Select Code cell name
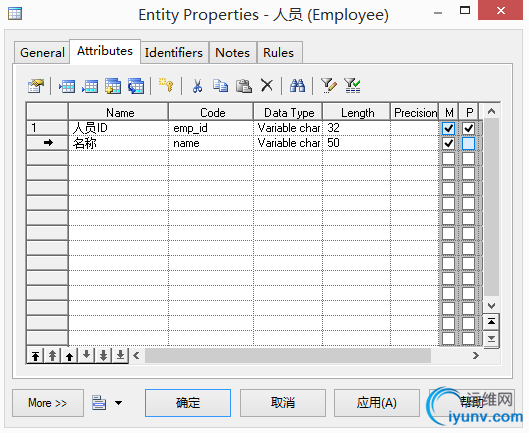529x433 pixels. 211,143
